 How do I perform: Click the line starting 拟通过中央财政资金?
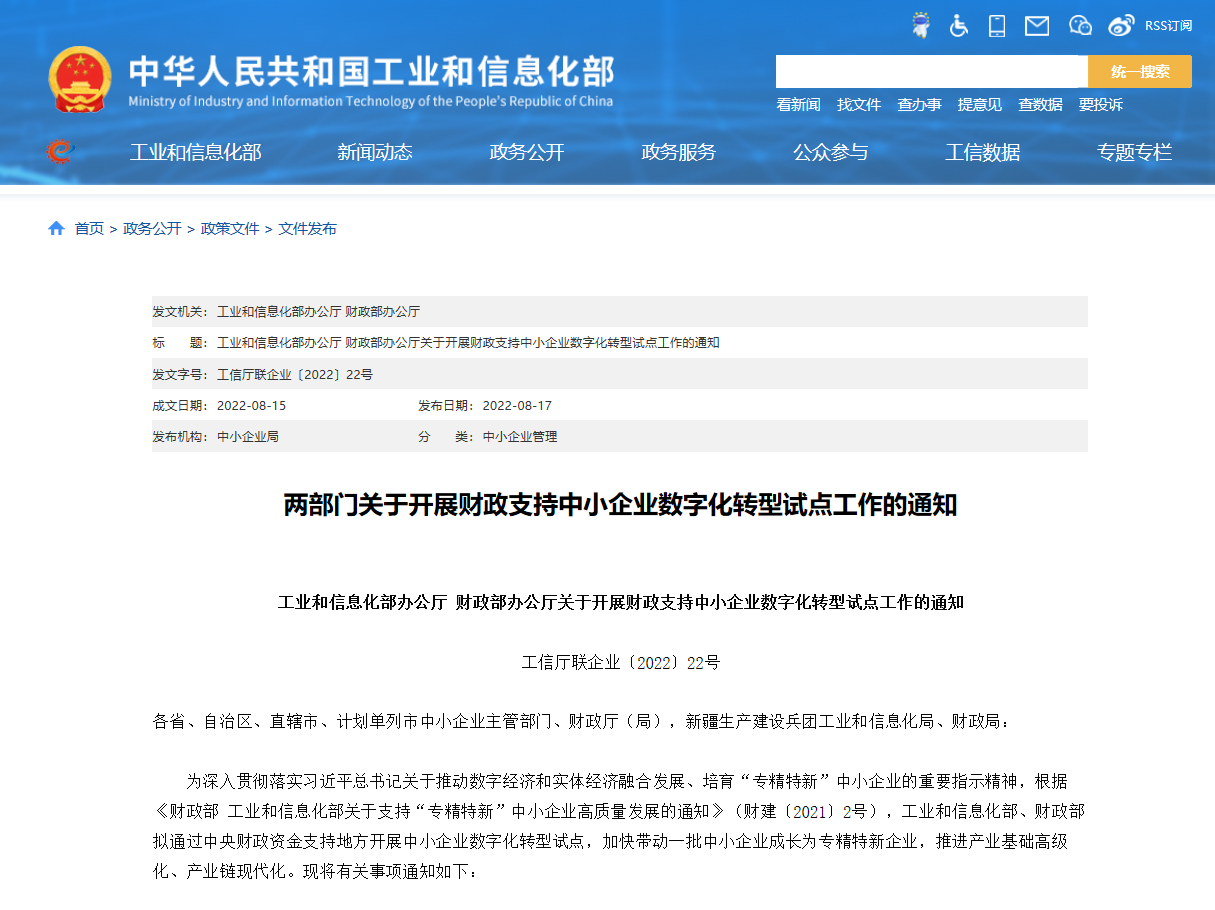pyautogui.click(x=610, y=840)
